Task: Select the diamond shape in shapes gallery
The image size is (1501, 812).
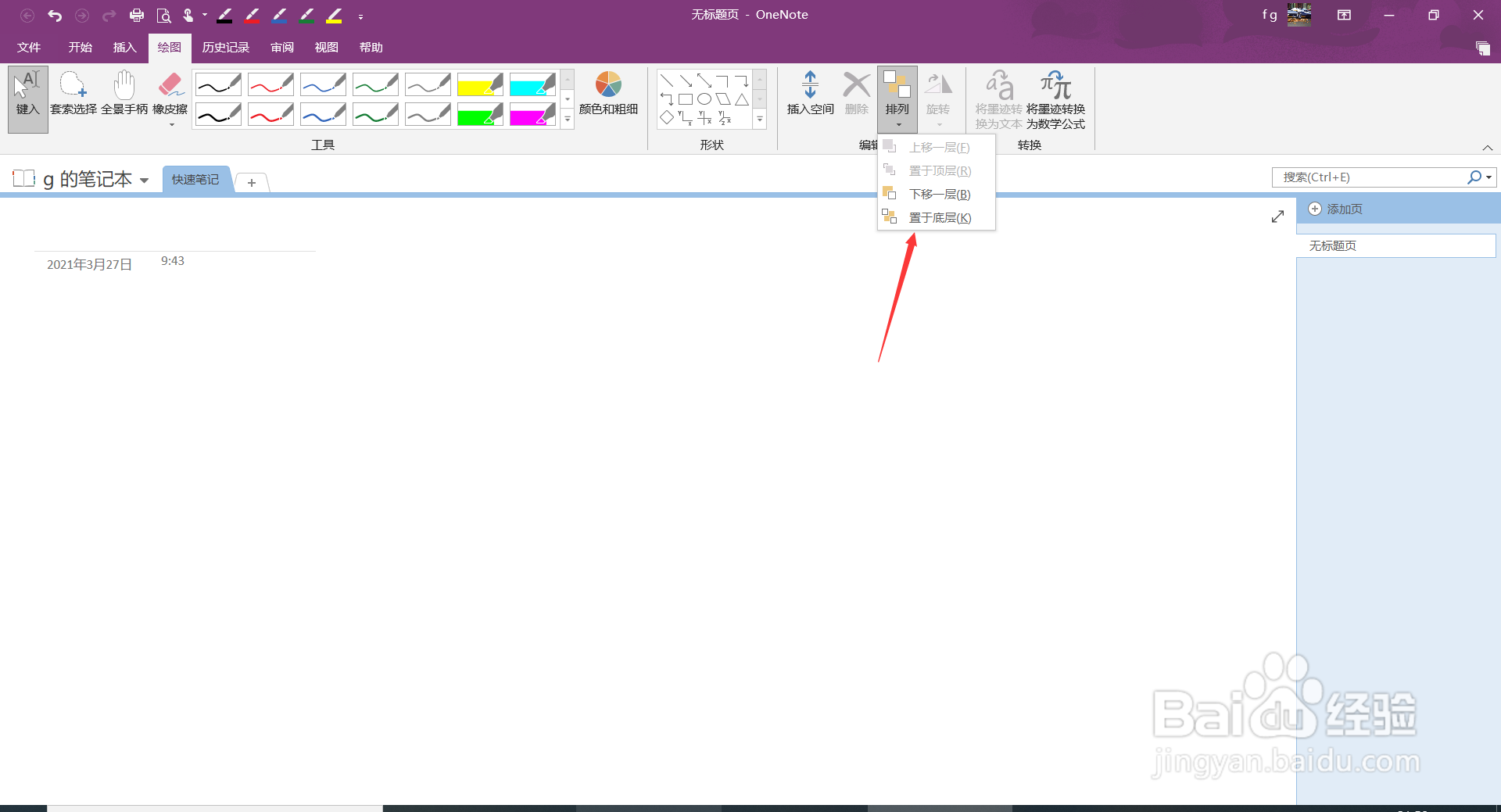Action: (x=667, y=117)
